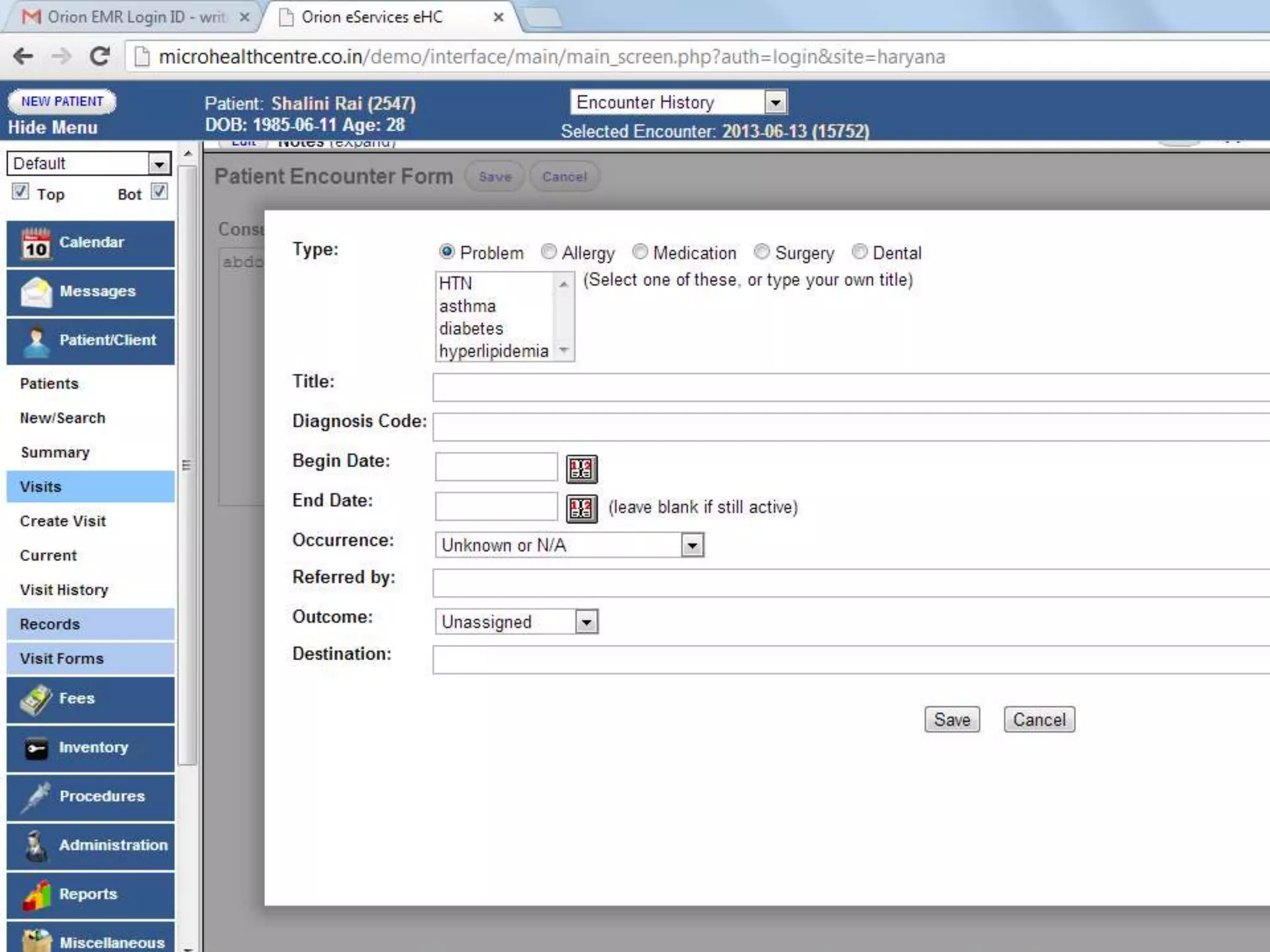Open Visit History in sidebar menu
1270x952 pixels.
pyautogui.click(x=64, y=590)
